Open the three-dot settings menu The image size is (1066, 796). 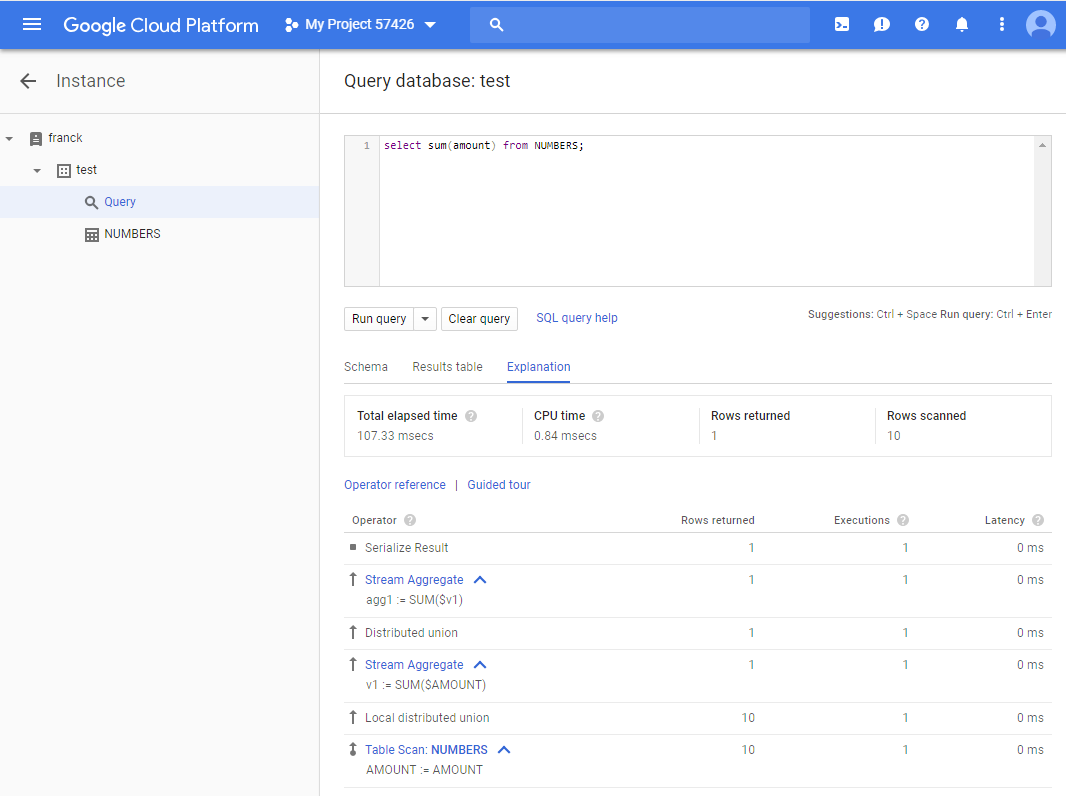1001,24
